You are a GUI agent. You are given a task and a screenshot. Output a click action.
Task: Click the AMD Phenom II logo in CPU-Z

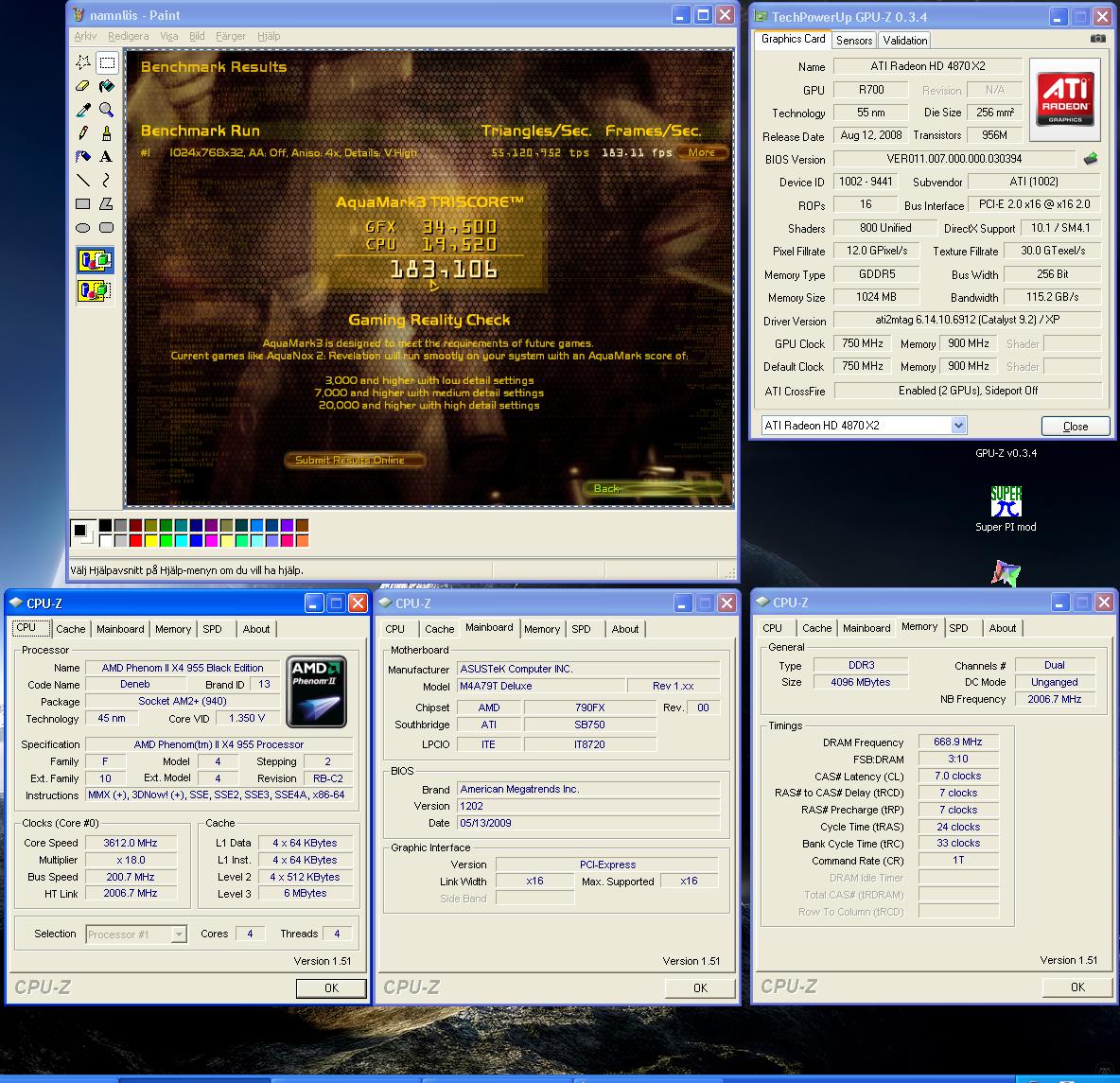[x=317, y=690]
